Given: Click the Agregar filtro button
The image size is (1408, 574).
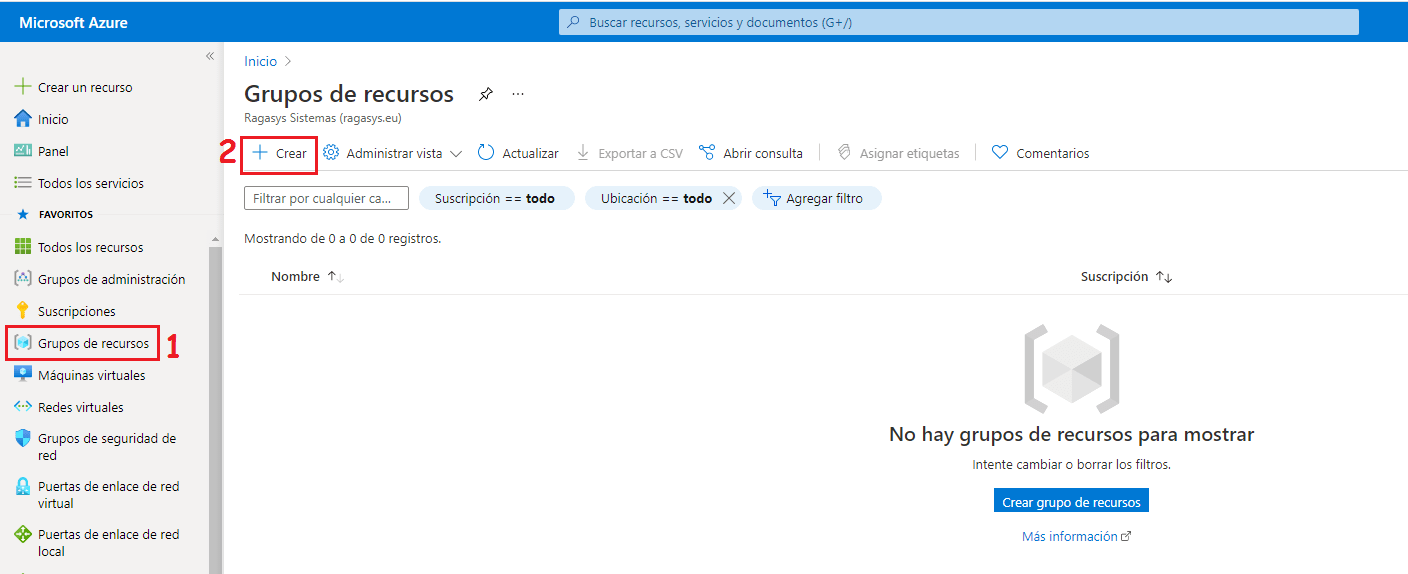Looking at the screenshot, I should pyautogui.click(x=816, y=198).
